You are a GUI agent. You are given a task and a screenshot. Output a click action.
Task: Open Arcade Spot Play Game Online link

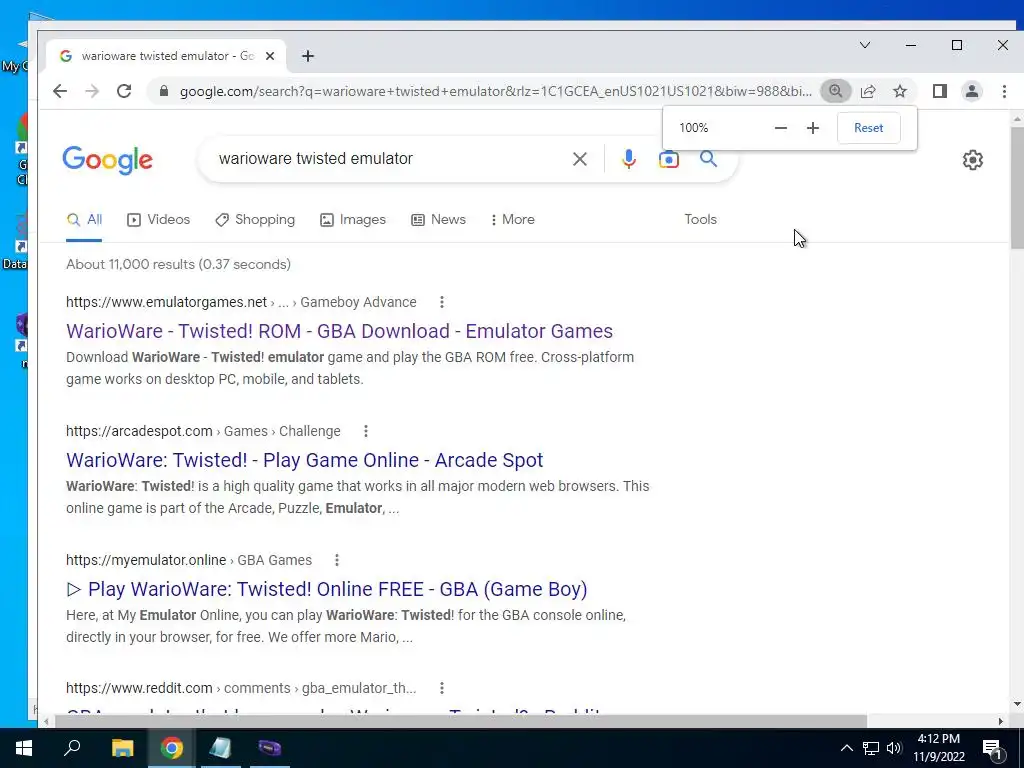click(304, 460)
